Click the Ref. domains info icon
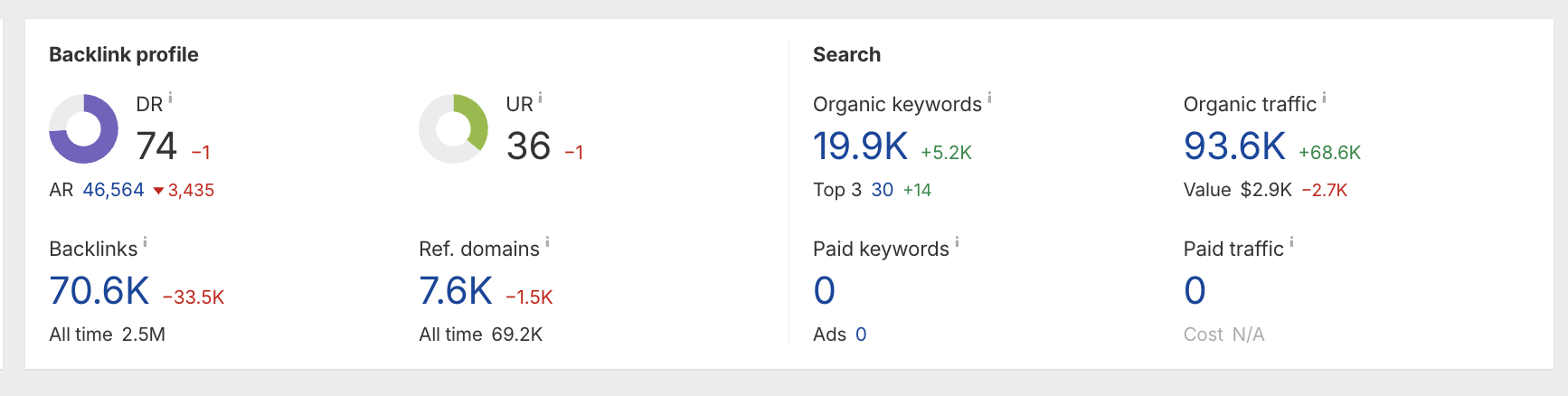 coord(547,242)
